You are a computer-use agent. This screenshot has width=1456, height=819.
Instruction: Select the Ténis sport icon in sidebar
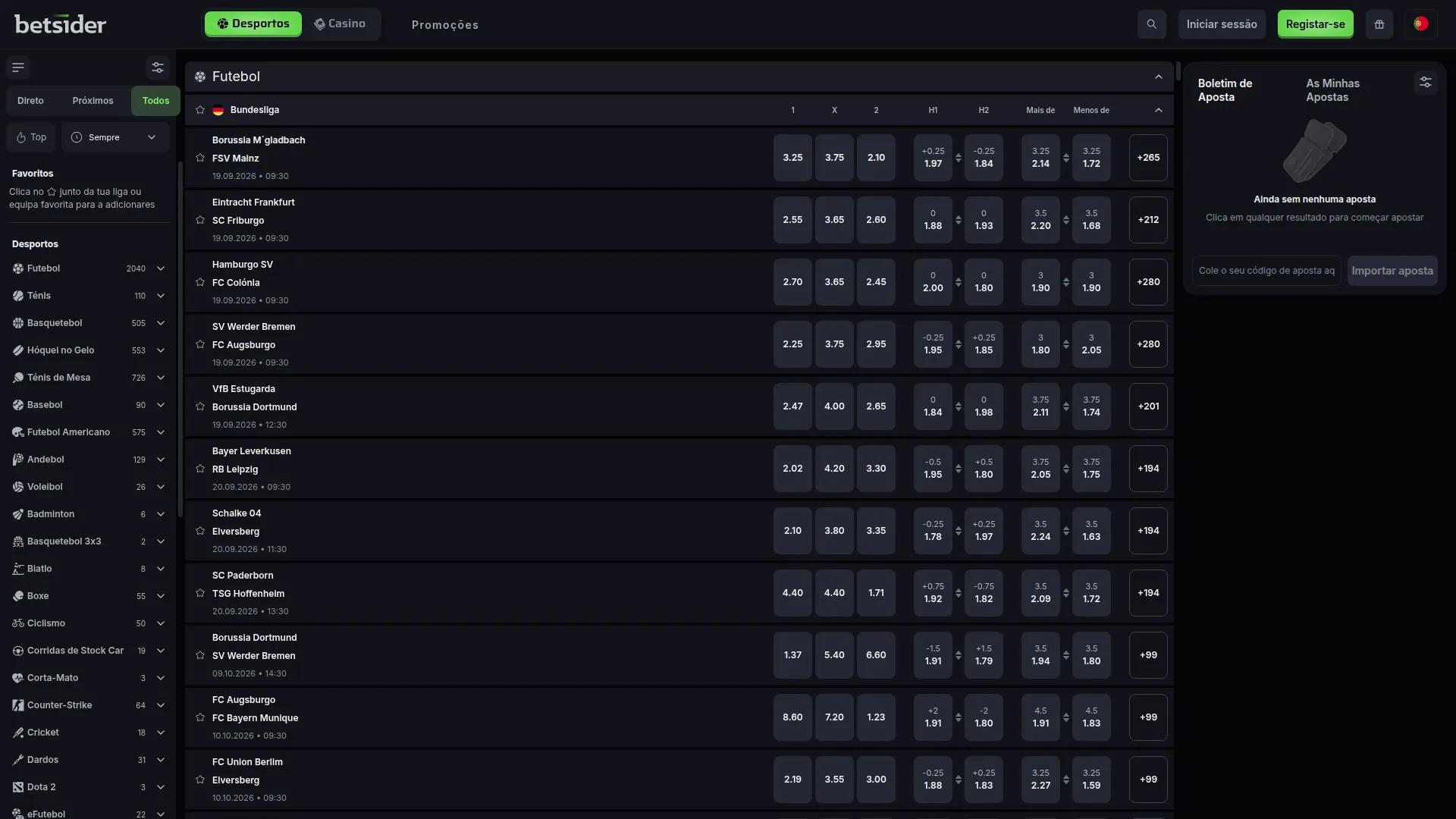point(18,296)
